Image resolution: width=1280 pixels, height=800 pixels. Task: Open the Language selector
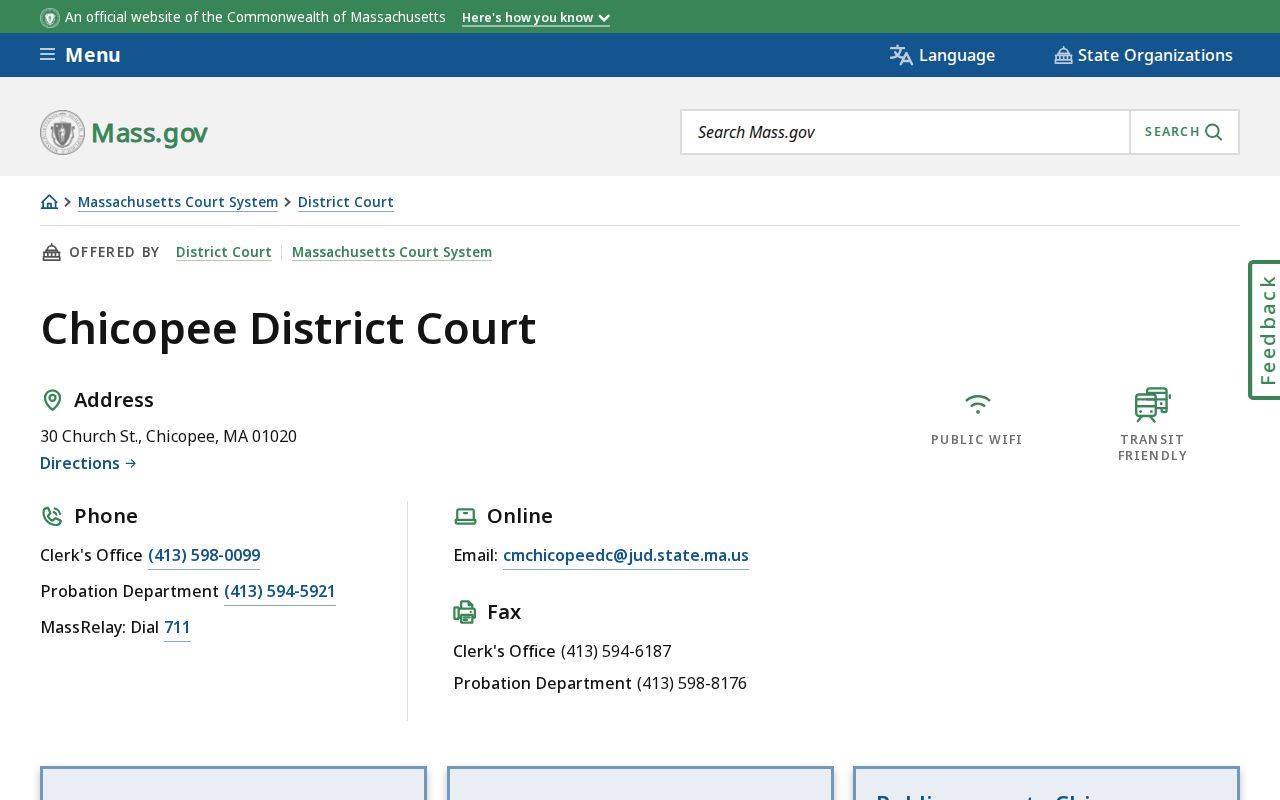point(942,55)
